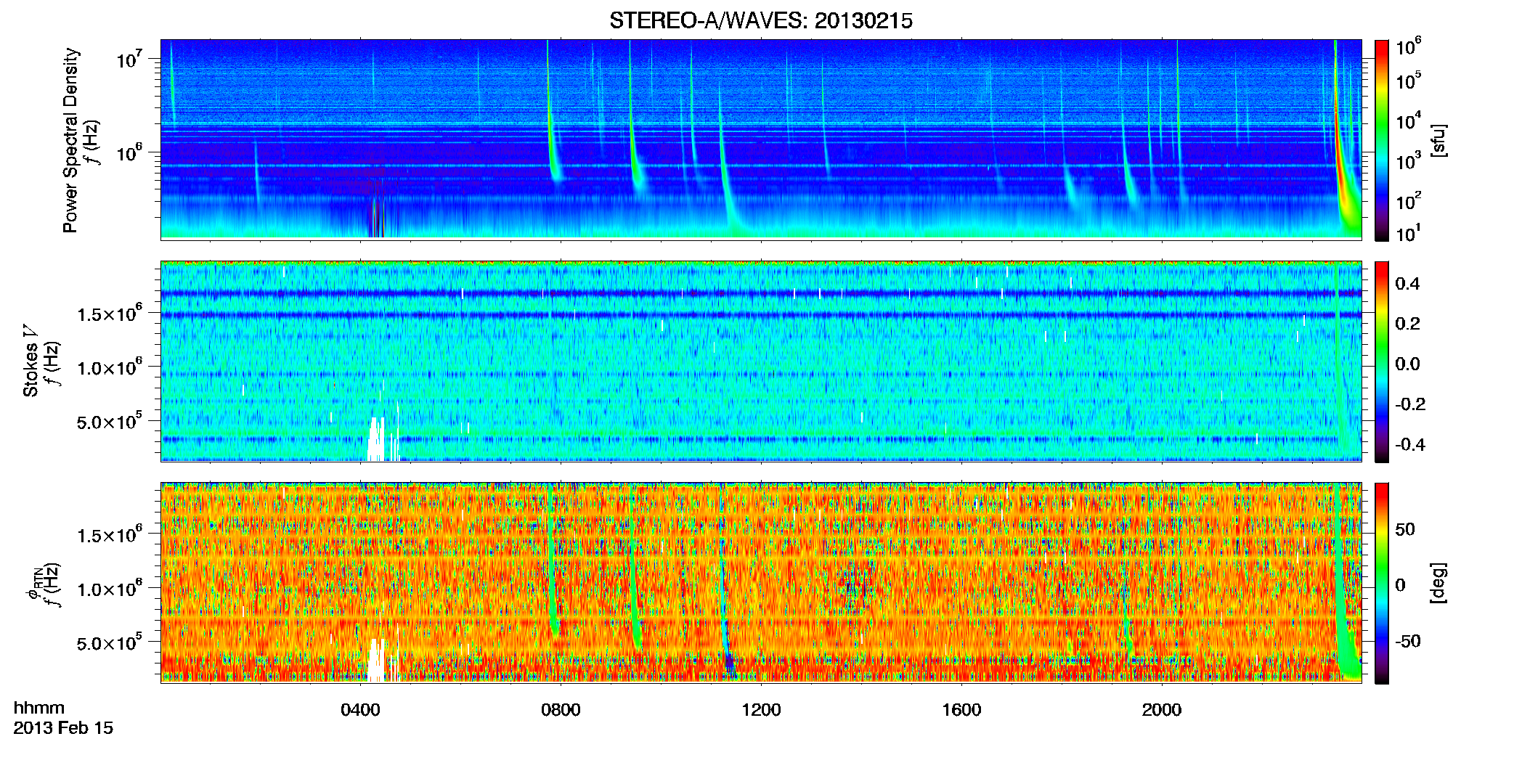Image resolution: width=1522 pixels, height=784 pixels.
Task: Click the 0.4 tick on the Stokes colorbar
Action: click(1407, 284)
